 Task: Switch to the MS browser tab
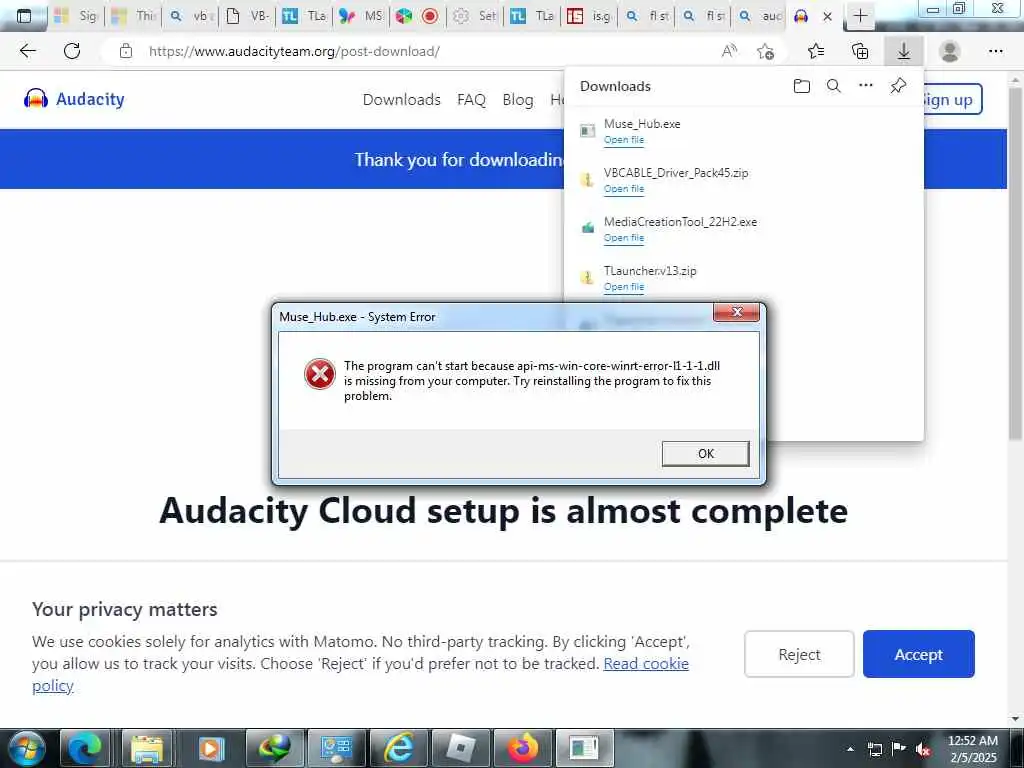point(361,16)
